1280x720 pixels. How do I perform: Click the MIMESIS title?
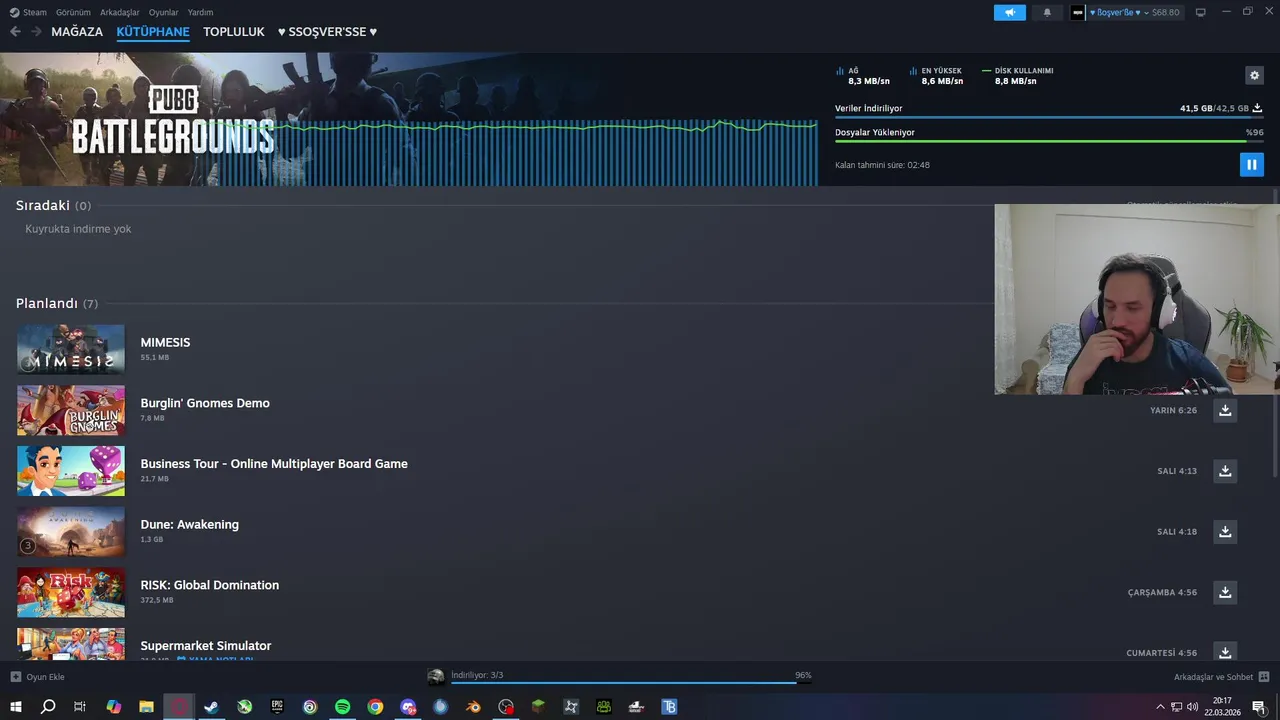165,342
